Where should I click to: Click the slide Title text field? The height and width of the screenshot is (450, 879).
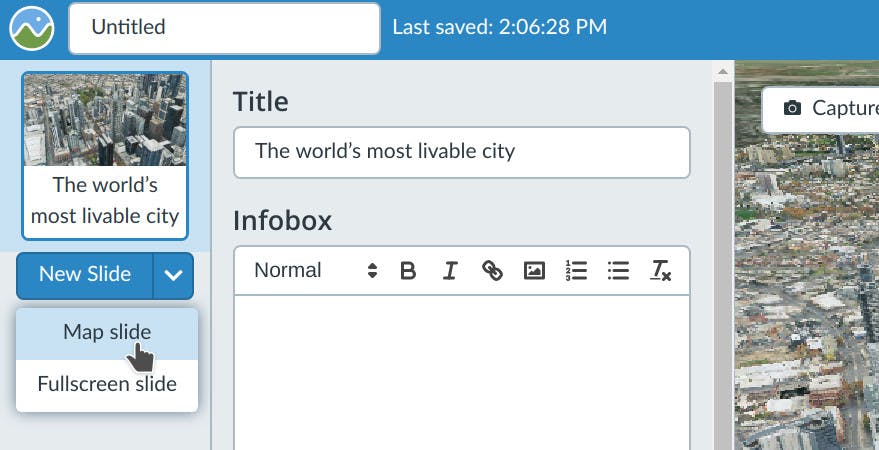[461, 152]
